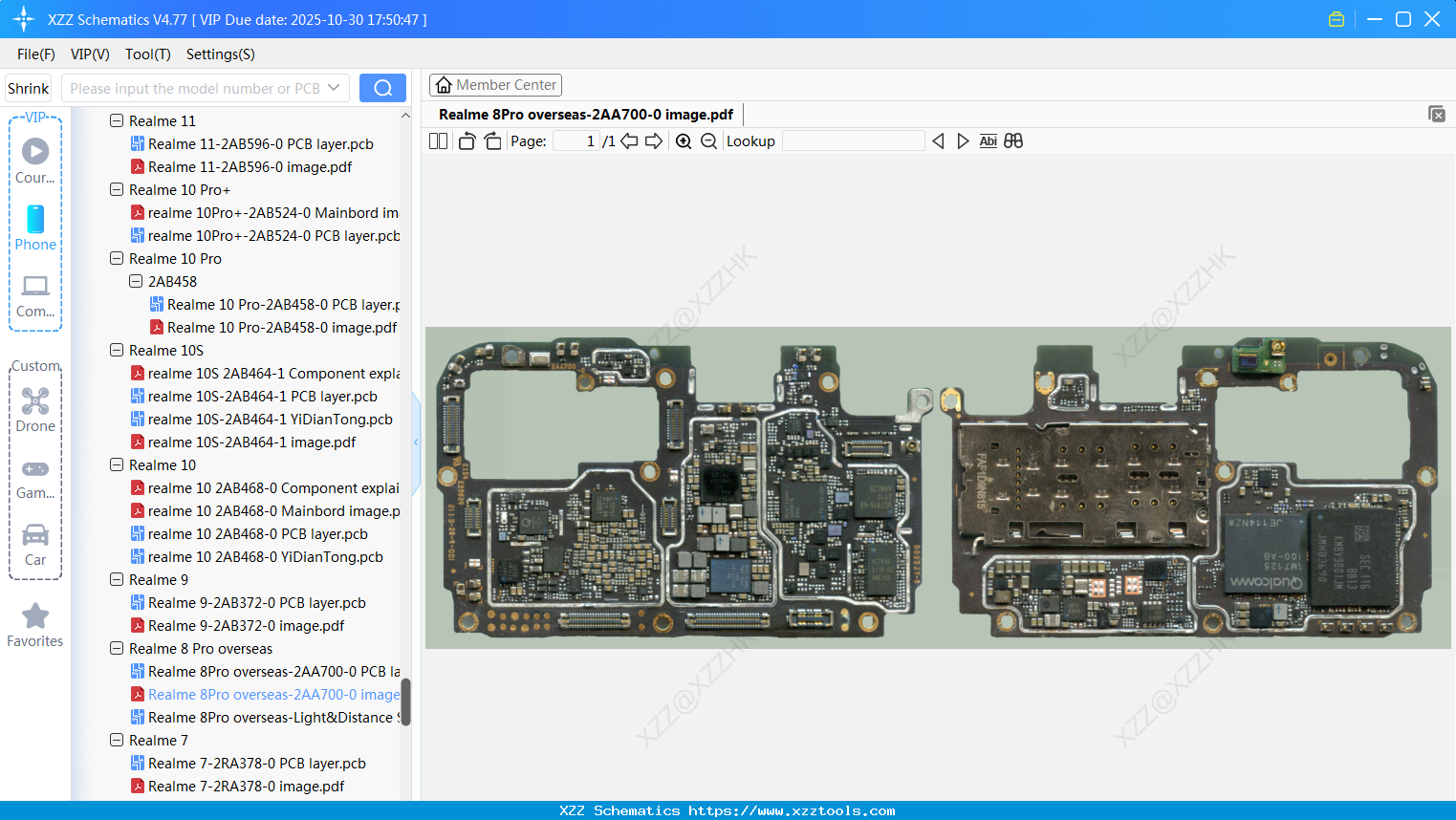Image resolution: width=1456 pixels, height=820 pixels.
Task: Visit the xzztools.com link in status bar
Action: (792, 810)
